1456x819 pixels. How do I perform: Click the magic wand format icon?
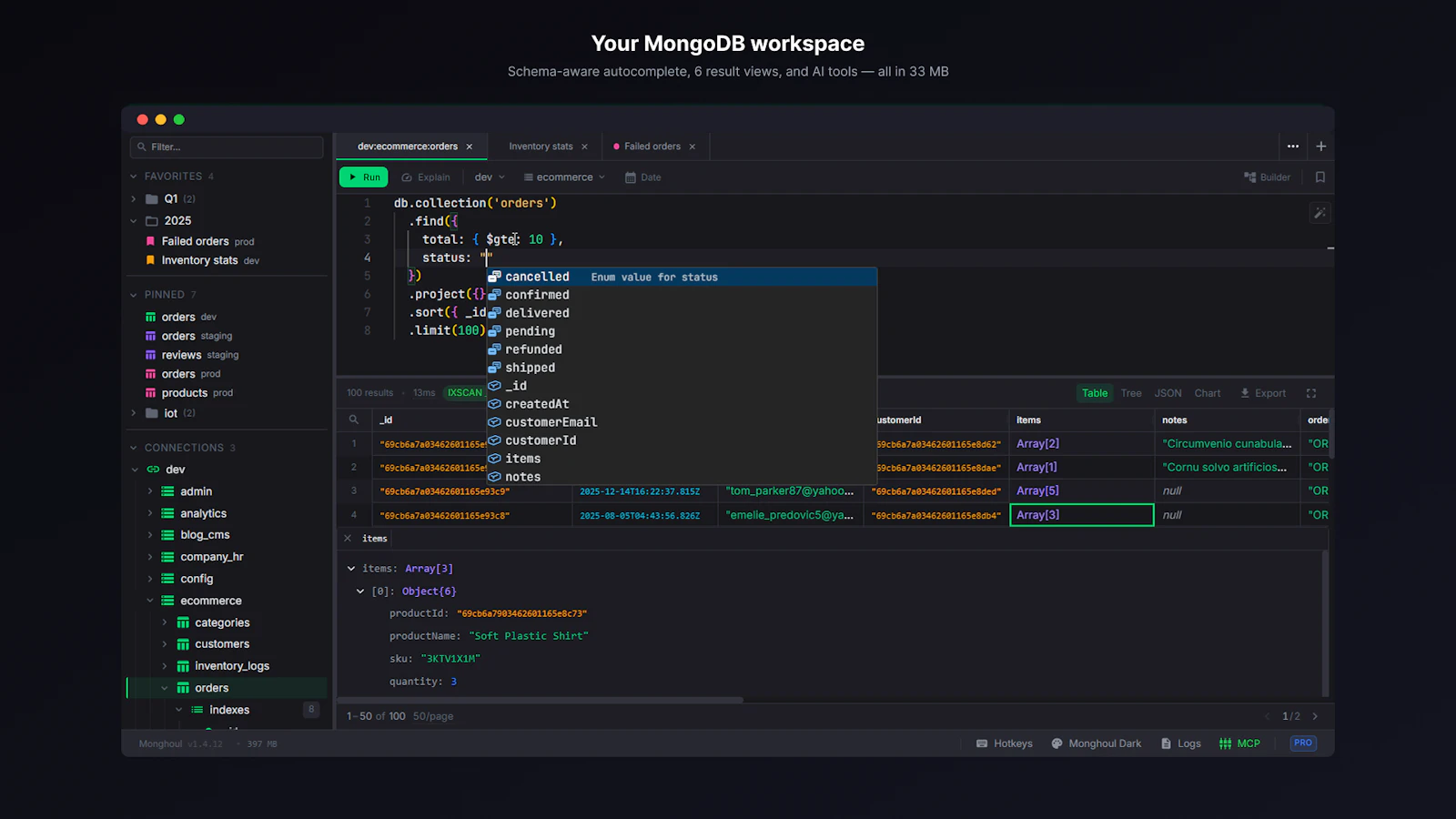coord(1319,213)
